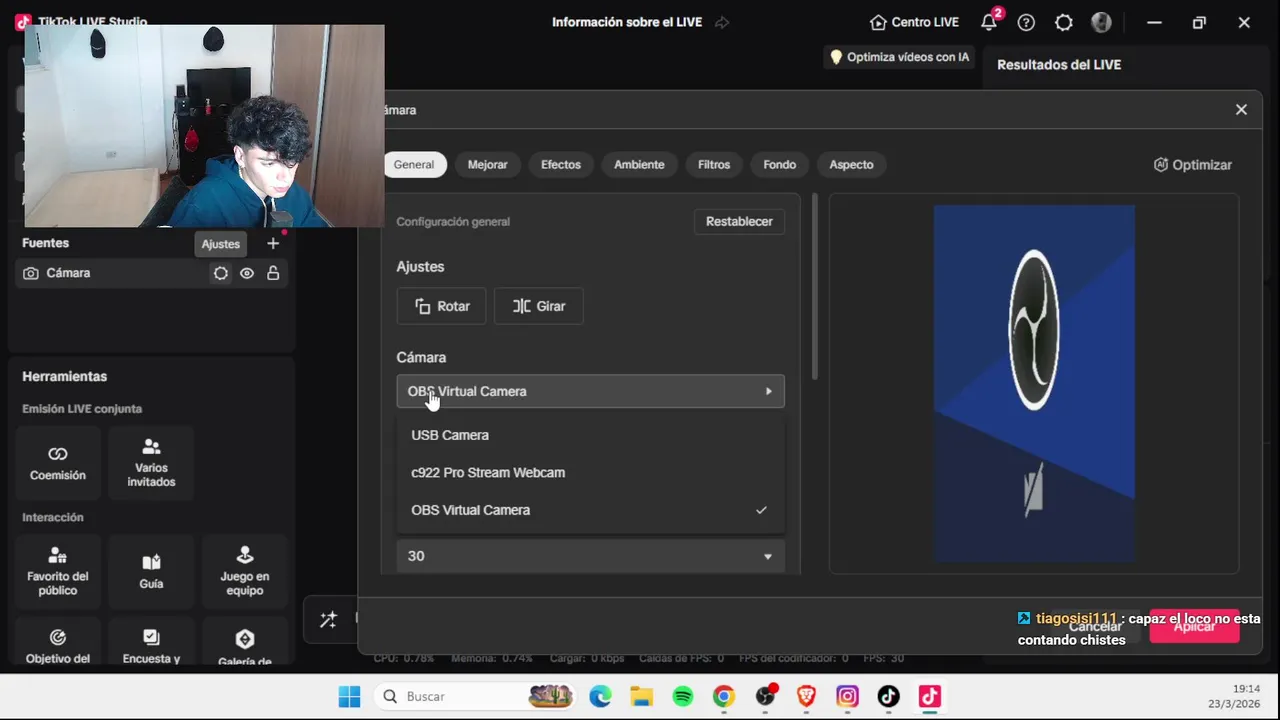
Task: Open the Coemisión tool
Action: pos(58,463)
